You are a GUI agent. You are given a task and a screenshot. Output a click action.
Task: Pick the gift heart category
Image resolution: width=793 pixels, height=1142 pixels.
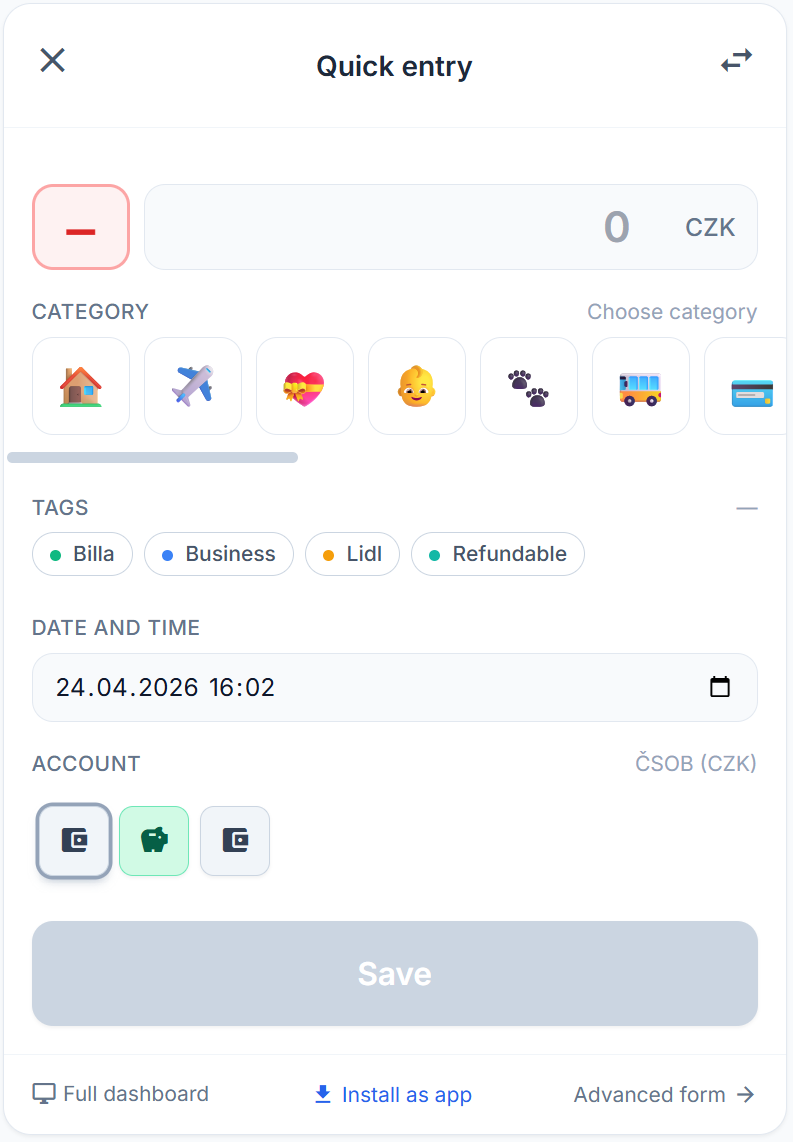305,386
